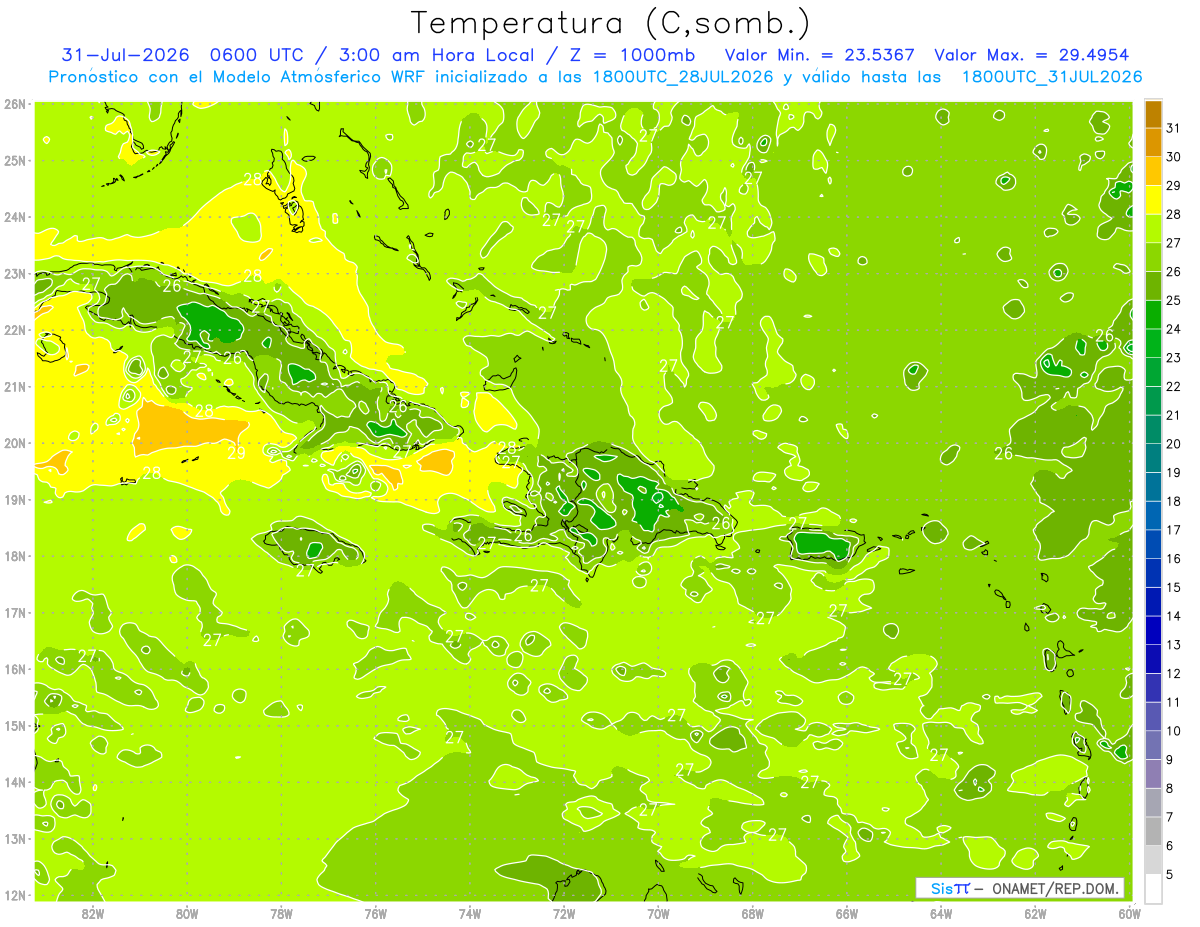1200x927 pixels.
Task: Click the "64W" longitude axis label
Action: (941, 913)
